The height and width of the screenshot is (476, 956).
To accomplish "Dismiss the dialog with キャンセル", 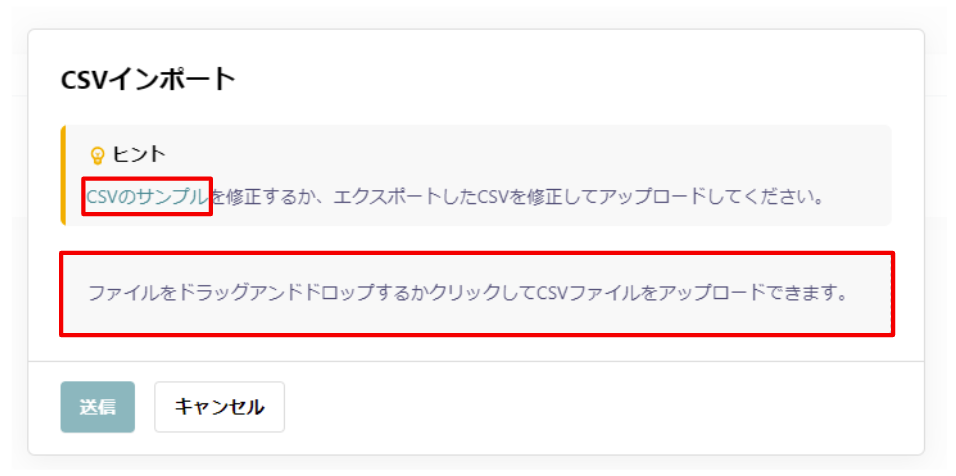I will click(x=219, y=407).
